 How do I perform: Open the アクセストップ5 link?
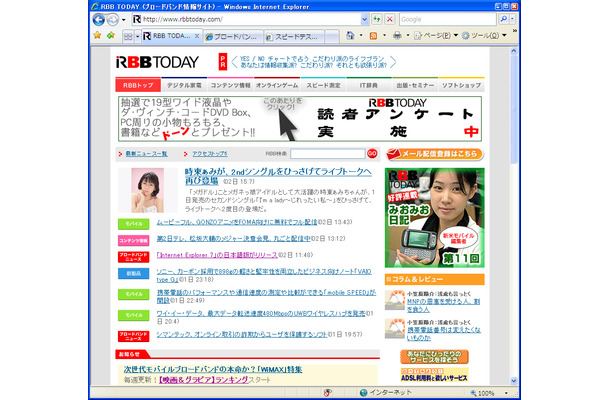click(x=210, y=154)
